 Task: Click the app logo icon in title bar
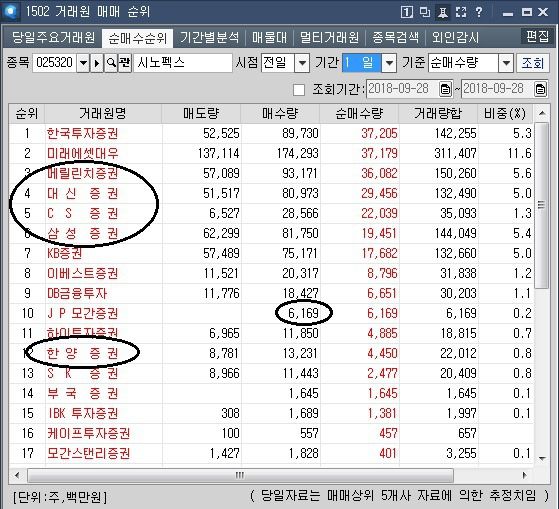tap(10, 11)
